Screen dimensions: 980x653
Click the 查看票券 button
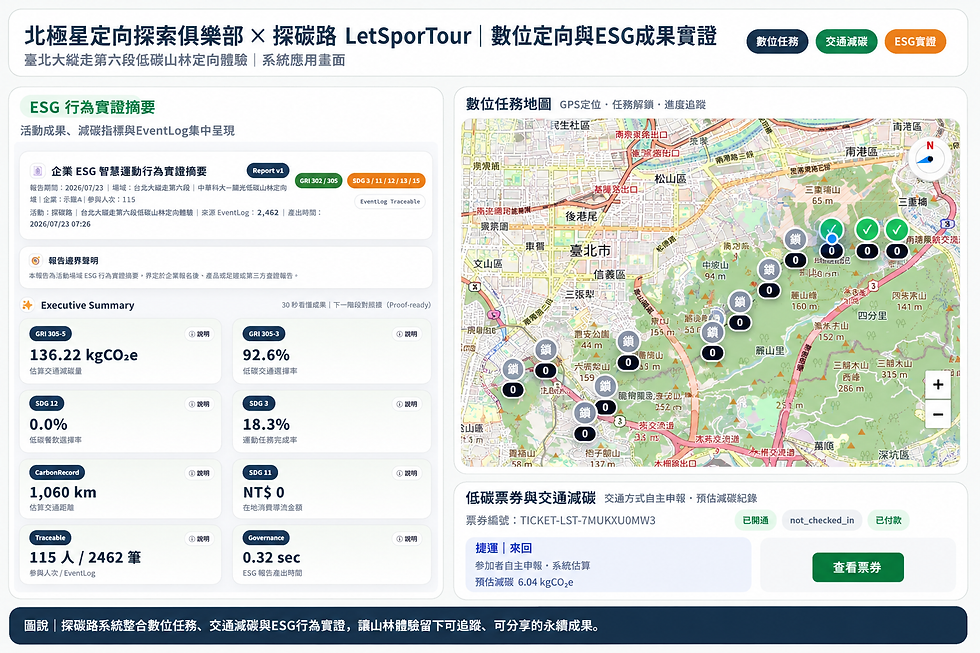858,567
